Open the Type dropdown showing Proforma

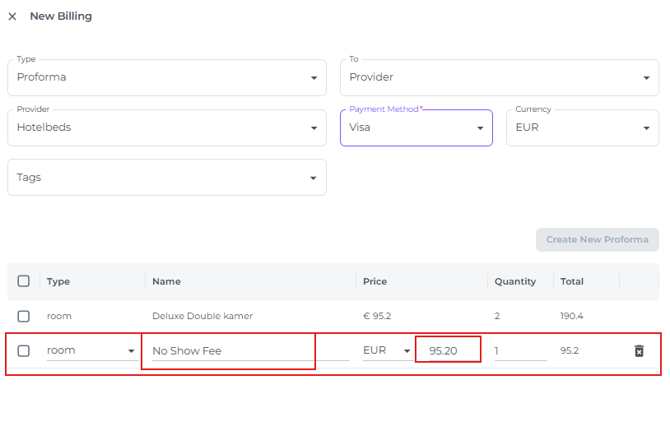[x=166, y=78]
